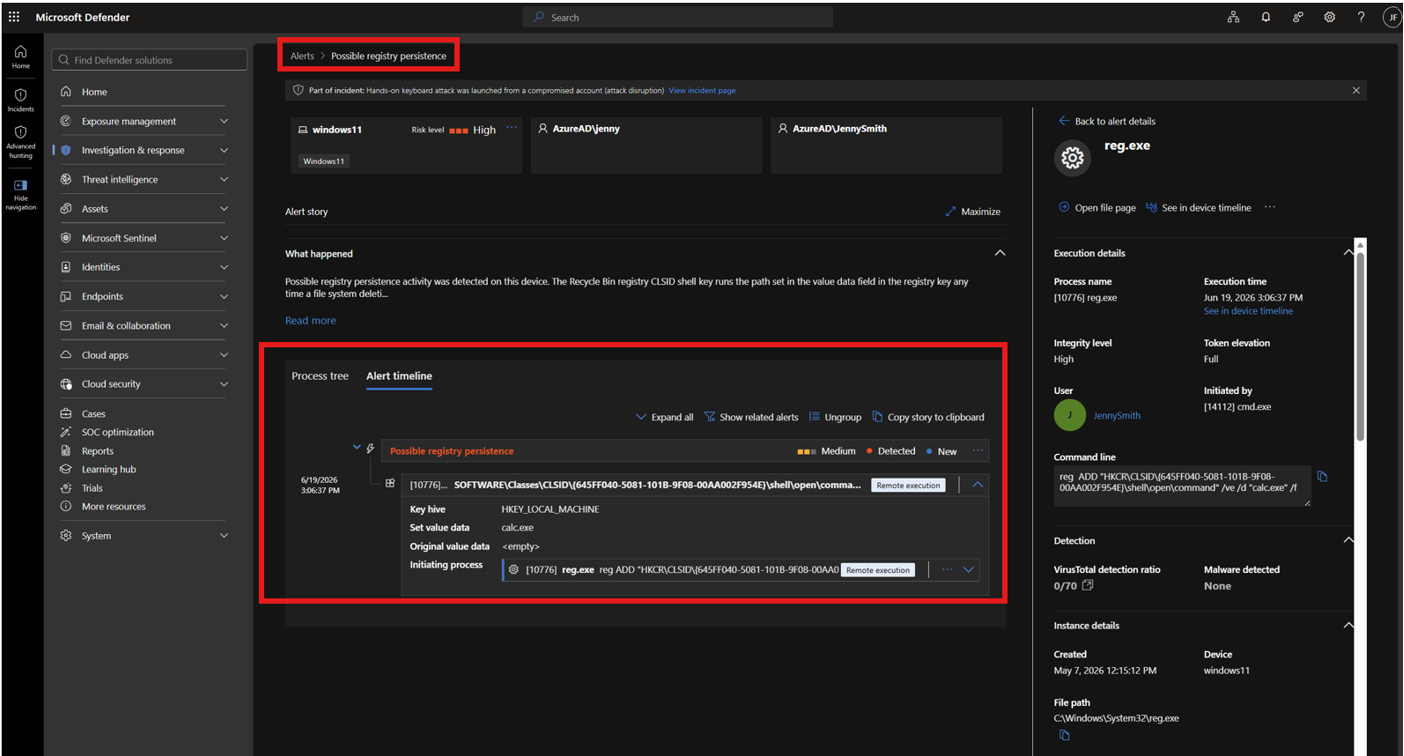Open Reports in the navigation menu
The image size is (1404, 756).
tap(97, 451)
